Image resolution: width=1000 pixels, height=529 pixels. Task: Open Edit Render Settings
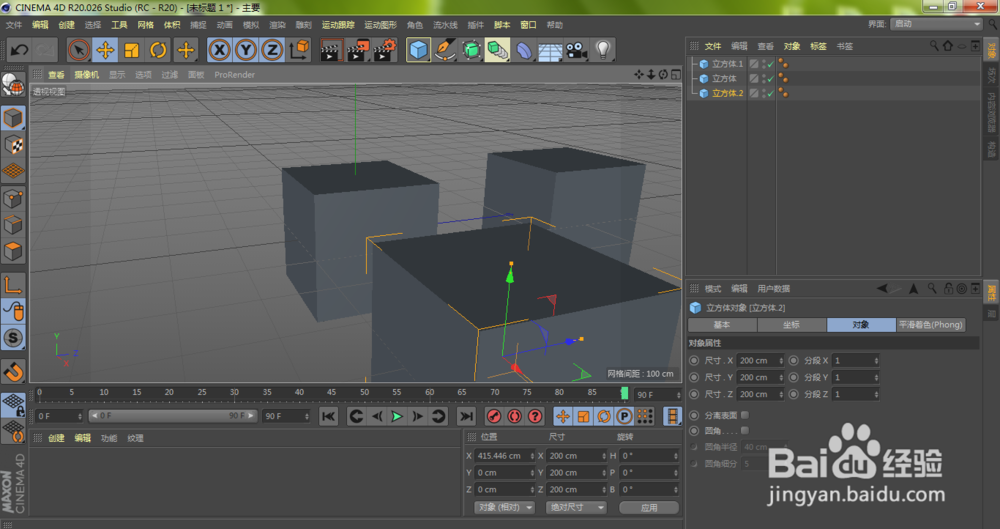click(x=385, y=50)
